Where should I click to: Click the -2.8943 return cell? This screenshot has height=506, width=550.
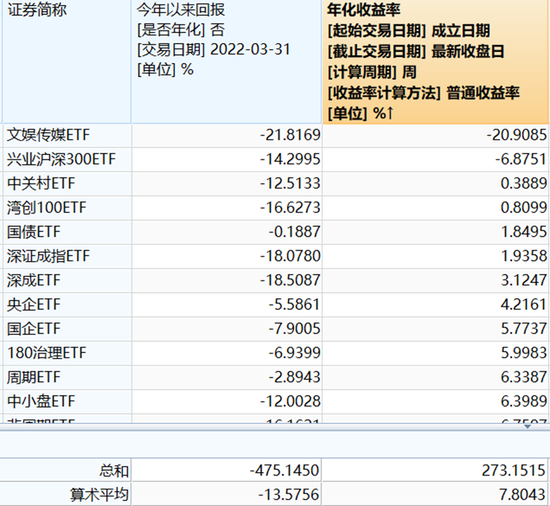pyautogui.click(x=227, y=377)
